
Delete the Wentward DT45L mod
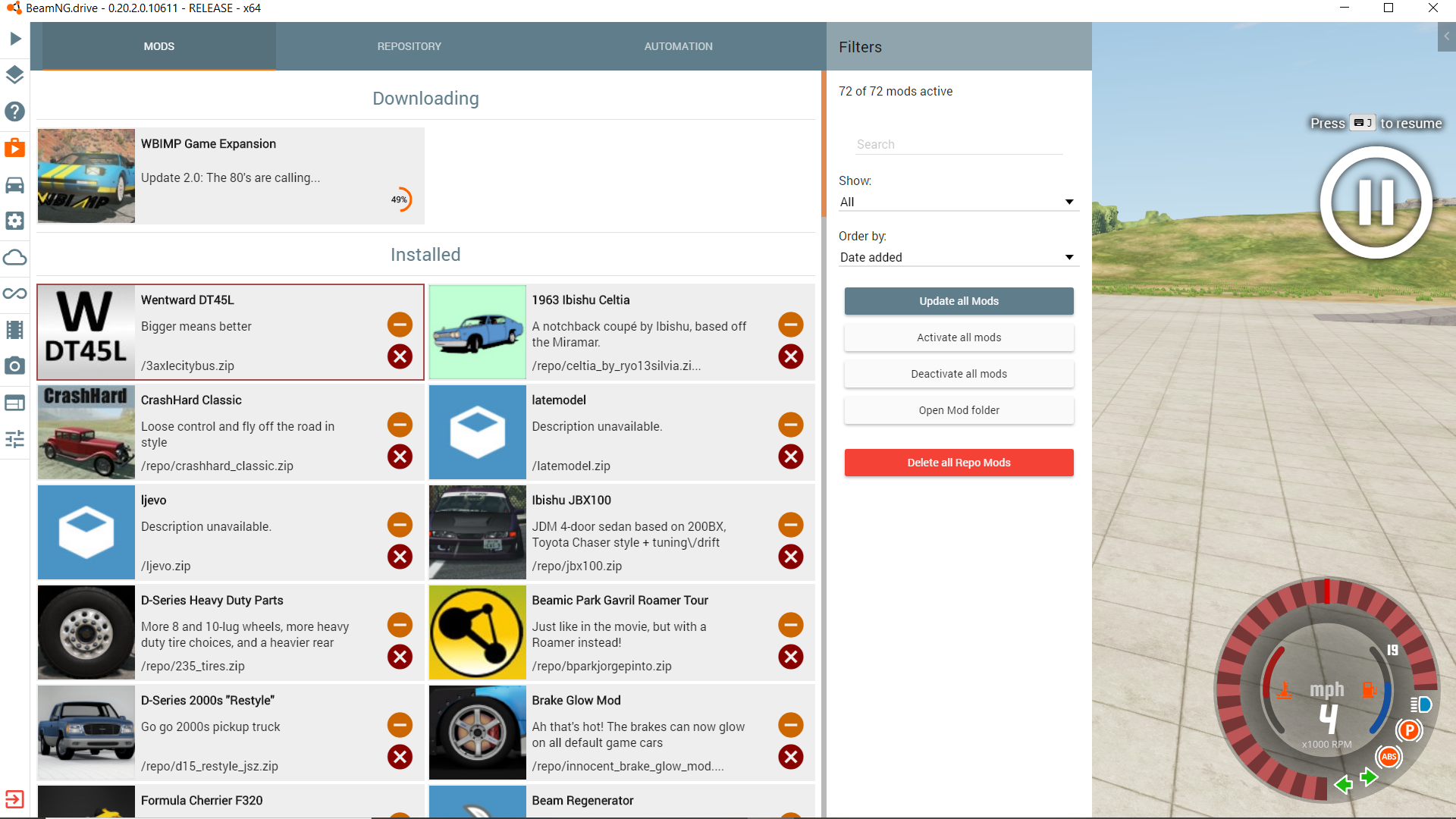[x=400, y=356]
